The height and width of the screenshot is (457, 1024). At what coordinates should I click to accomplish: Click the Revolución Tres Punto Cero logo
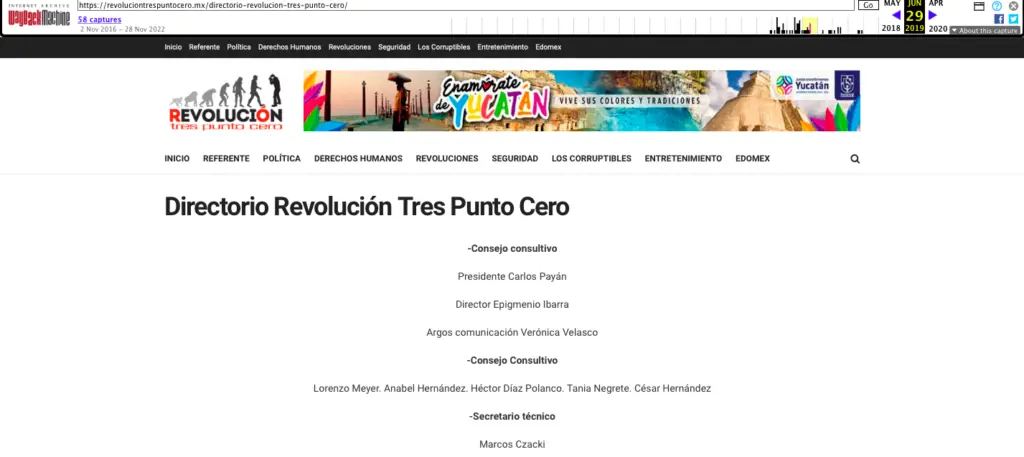point(226,102)
